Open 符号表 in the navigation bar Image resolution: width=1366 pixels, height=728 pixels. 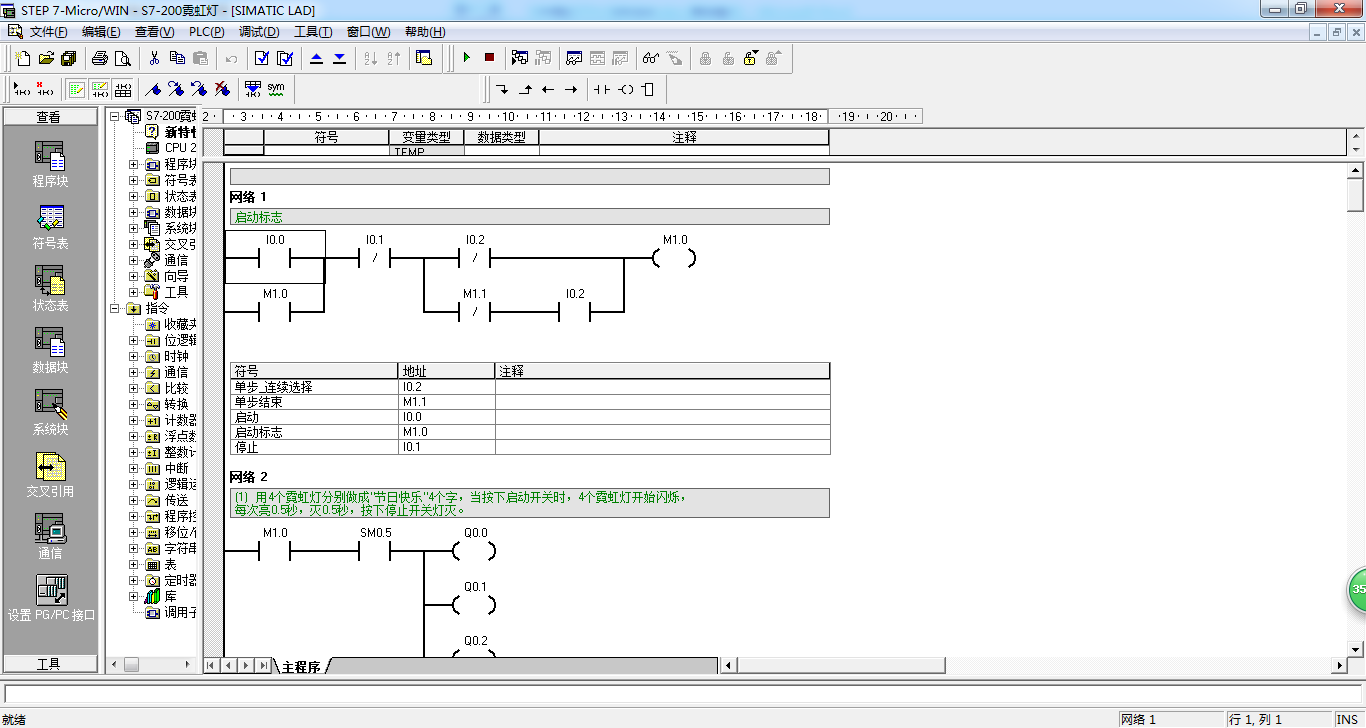[50, 227]
